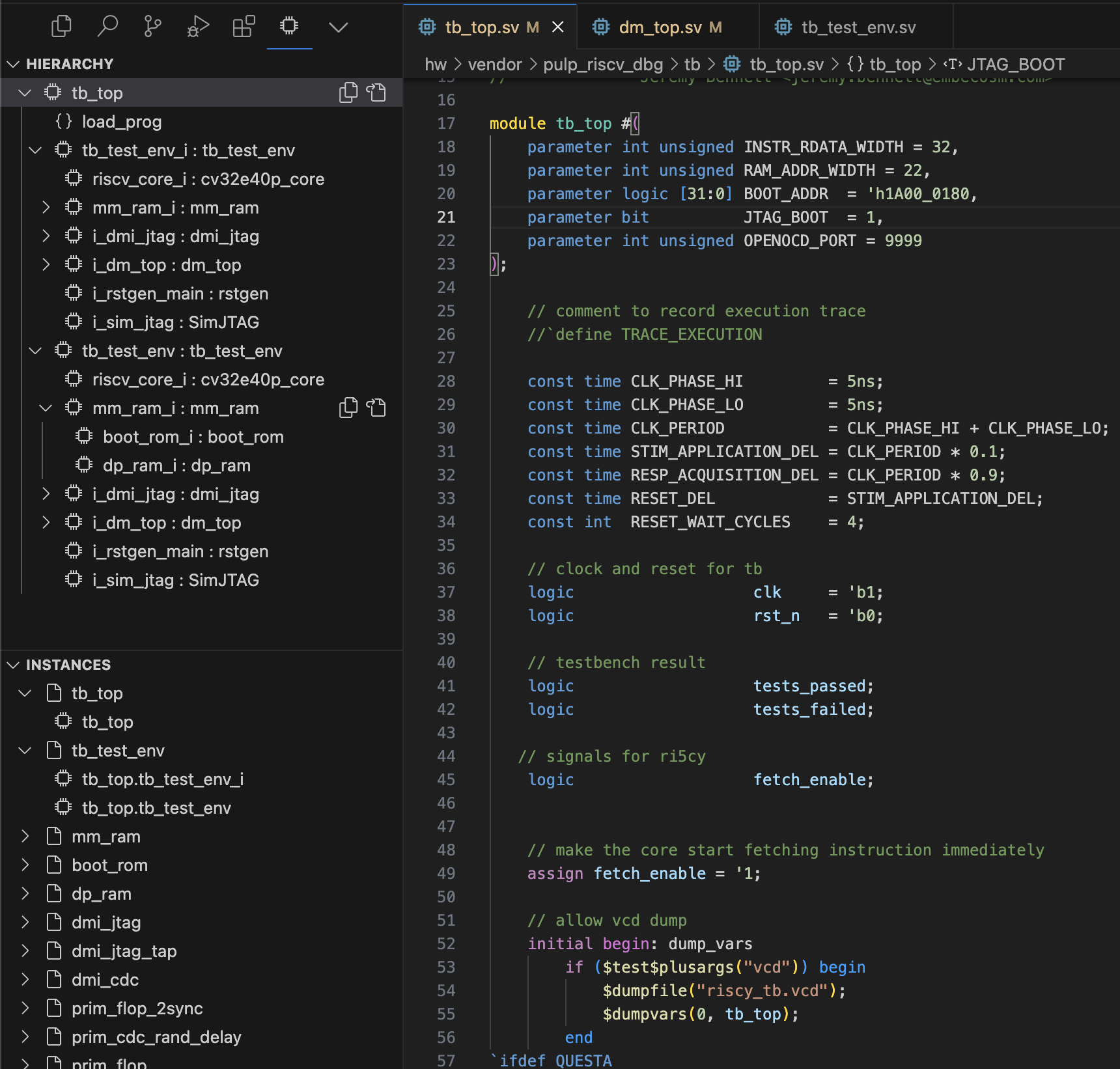Select the chip hierarchy view icon
1120x1069 pixels.
[289, 26]
